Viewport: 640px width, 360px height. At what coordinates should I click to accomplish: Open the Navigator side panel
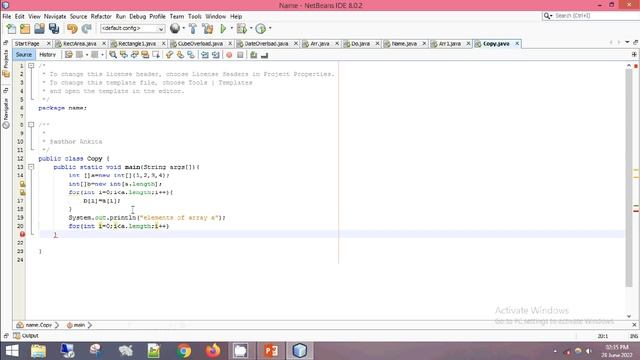click(6, 109)
